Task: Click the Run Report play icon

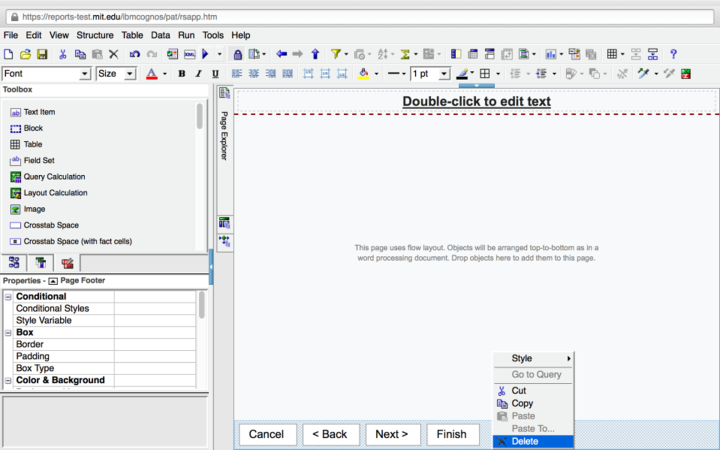Action: [206, 54]
